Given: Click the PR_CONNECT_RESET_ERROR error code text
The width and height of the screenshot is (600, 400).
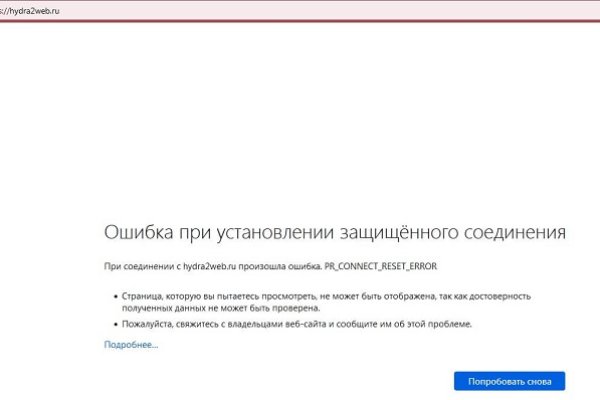Looking at the screenshot, I should click(x=381, y=266).
